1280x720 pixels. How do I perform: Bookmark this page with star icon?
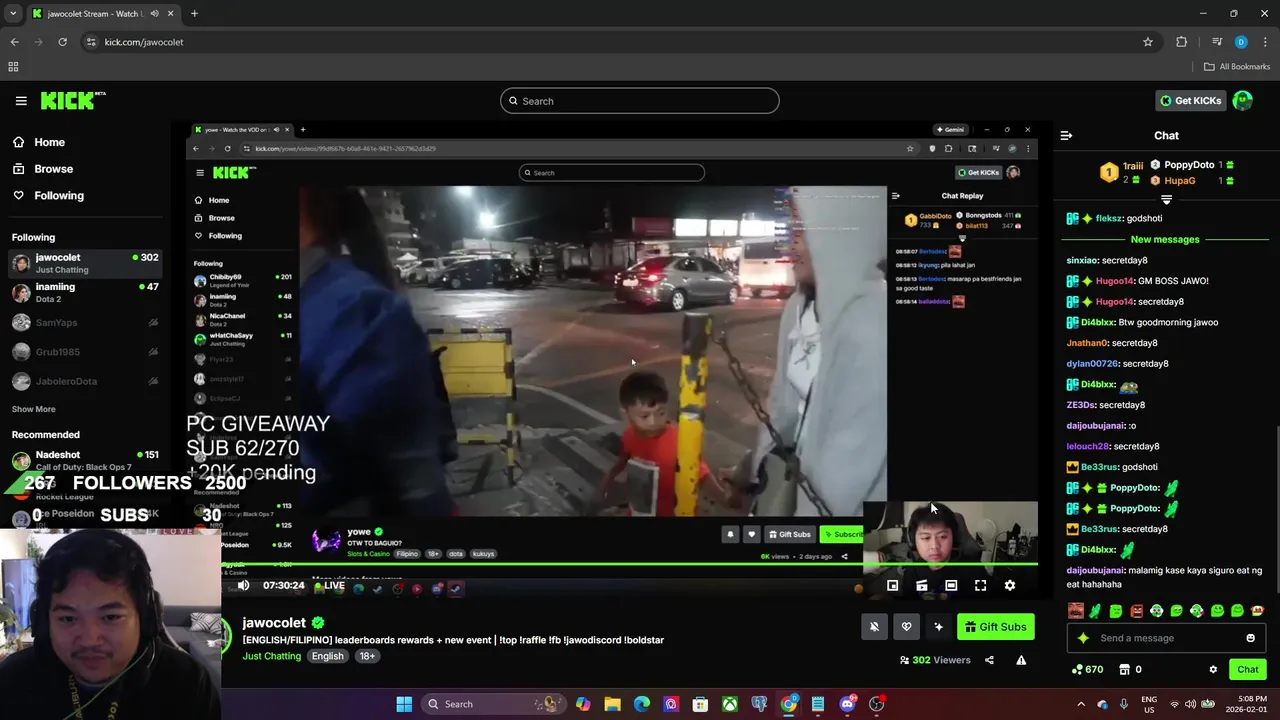click(x=1148, y=42)
